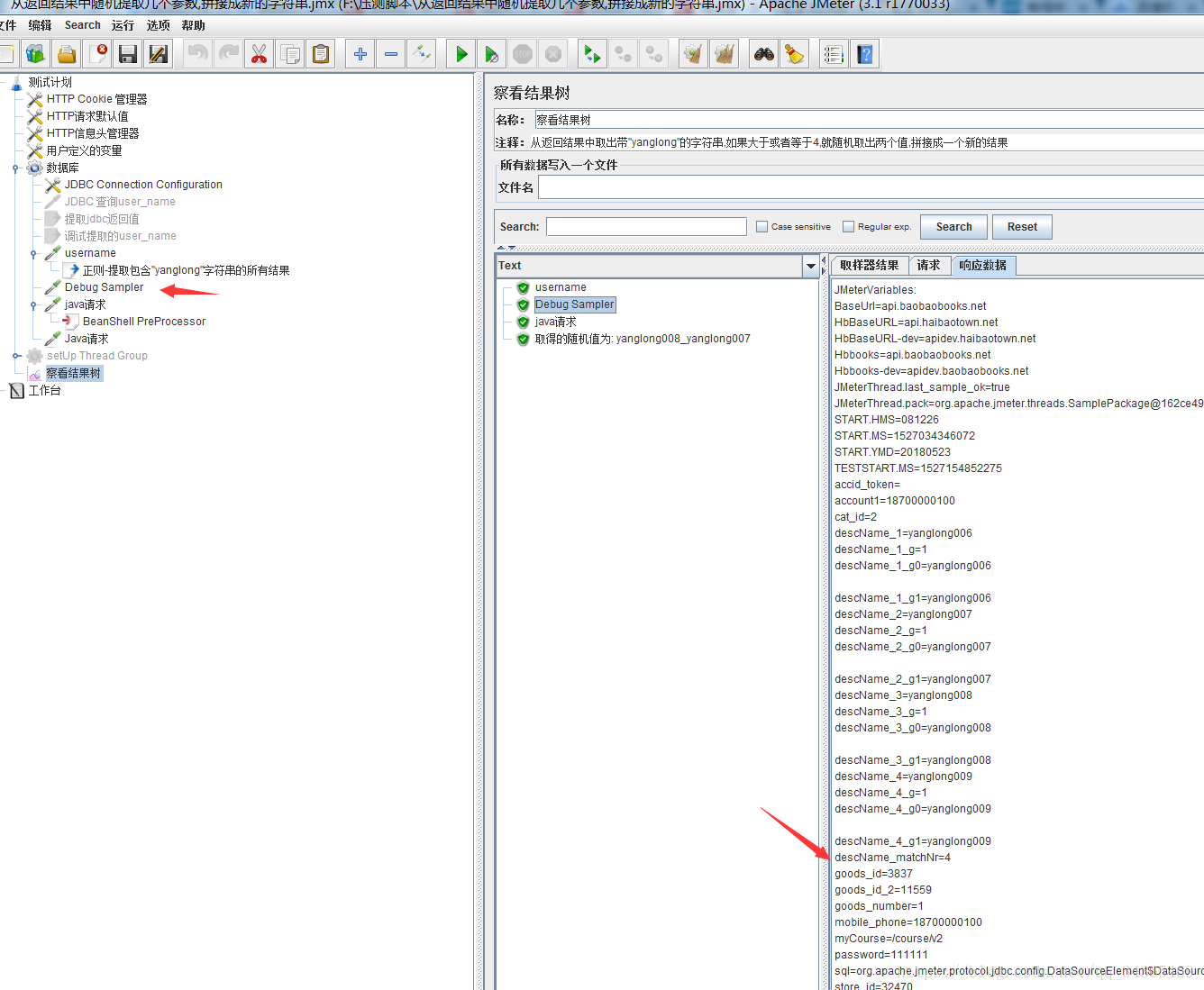The image size is (1204, 990).
Task: Open the 运行 menu
Action: click(x=123, y=25)
